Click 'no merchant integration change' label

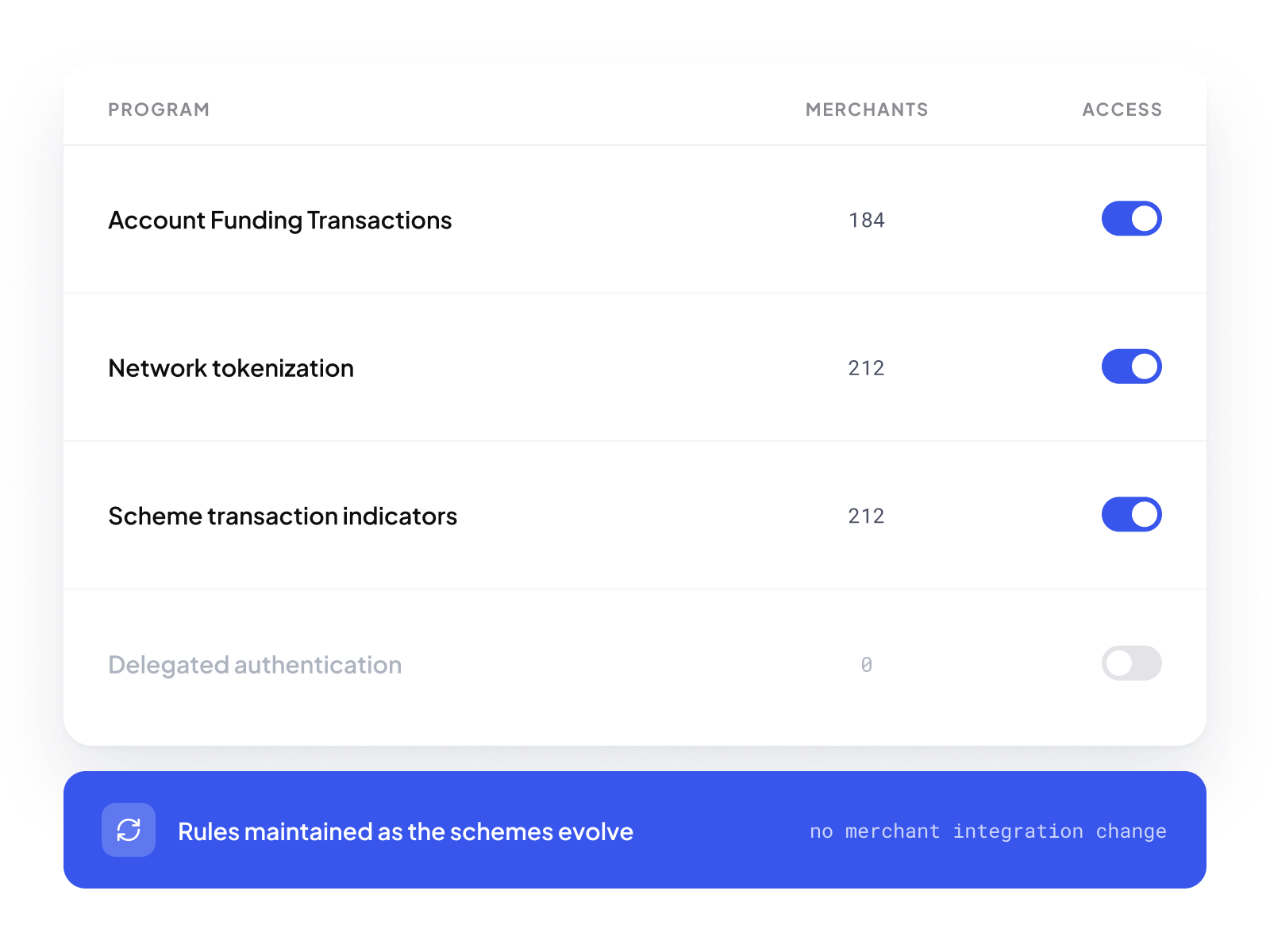coord(988,831)
